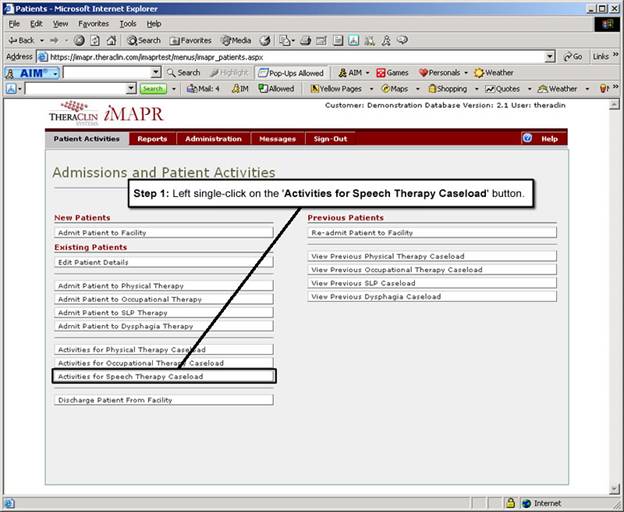
Task: Click Search in the browser toolbar
Action: 142,40
